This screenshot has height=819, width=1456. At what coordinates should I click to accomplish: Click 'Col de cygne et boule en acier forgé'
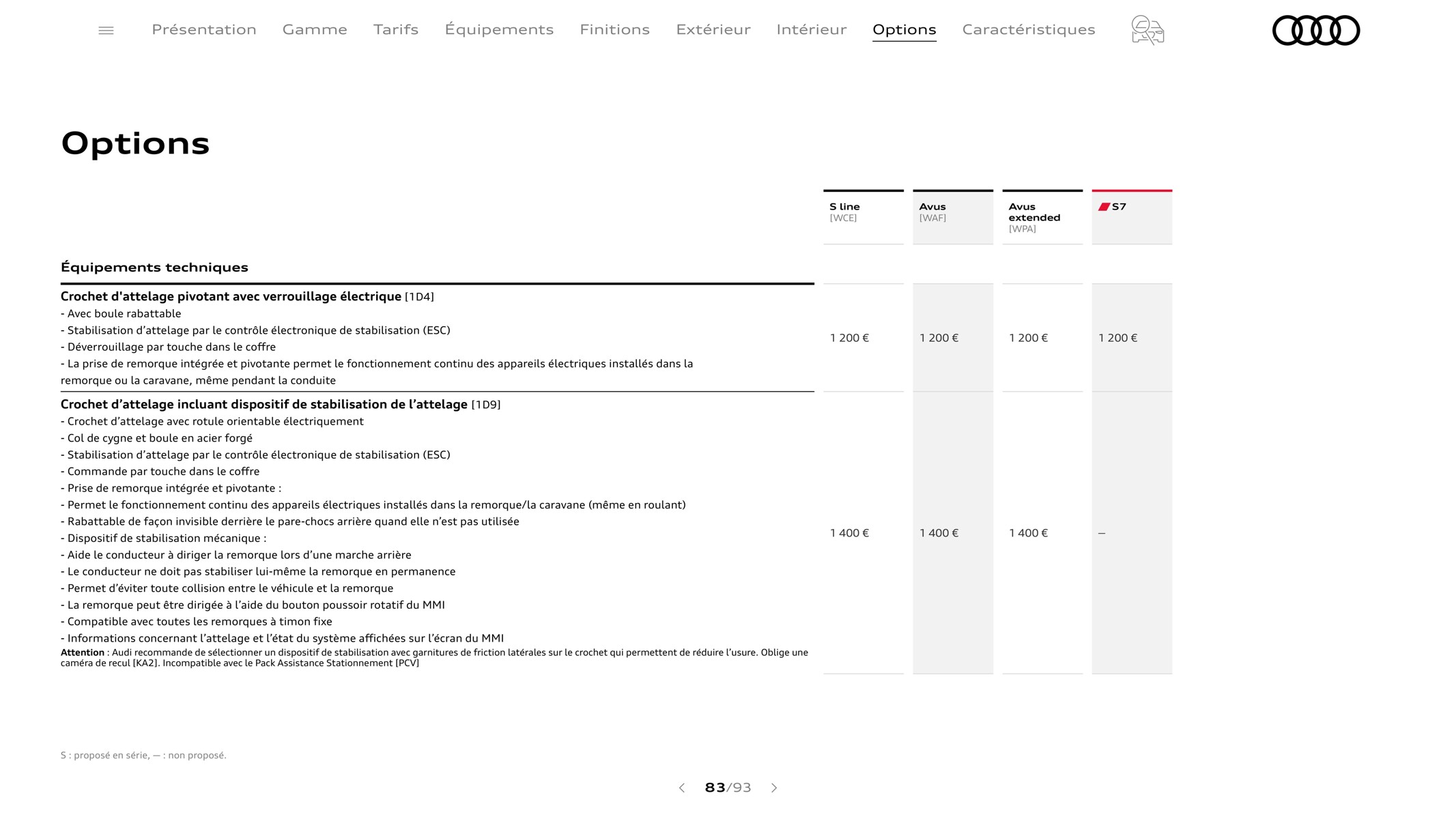[x=156, y=438]
